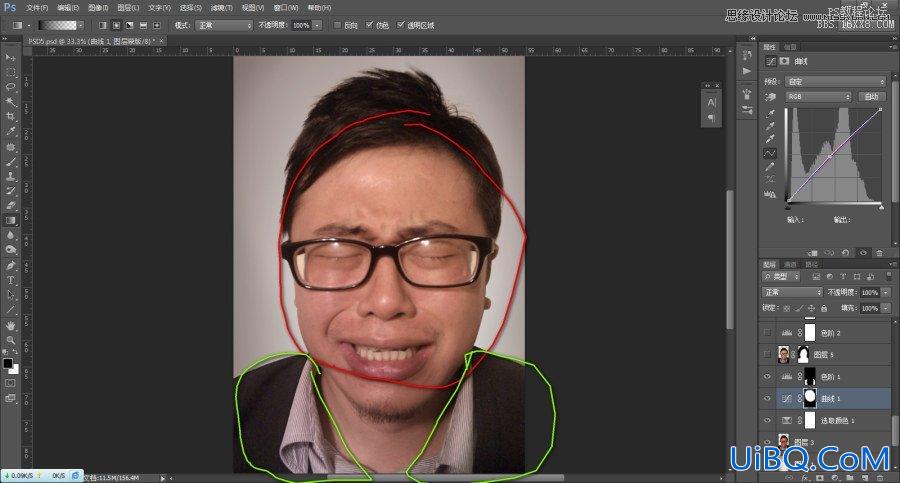The height and width of the screenshot is (483, 900).
Task: Open the 图层(L) menu
Action: click(128, 8)
